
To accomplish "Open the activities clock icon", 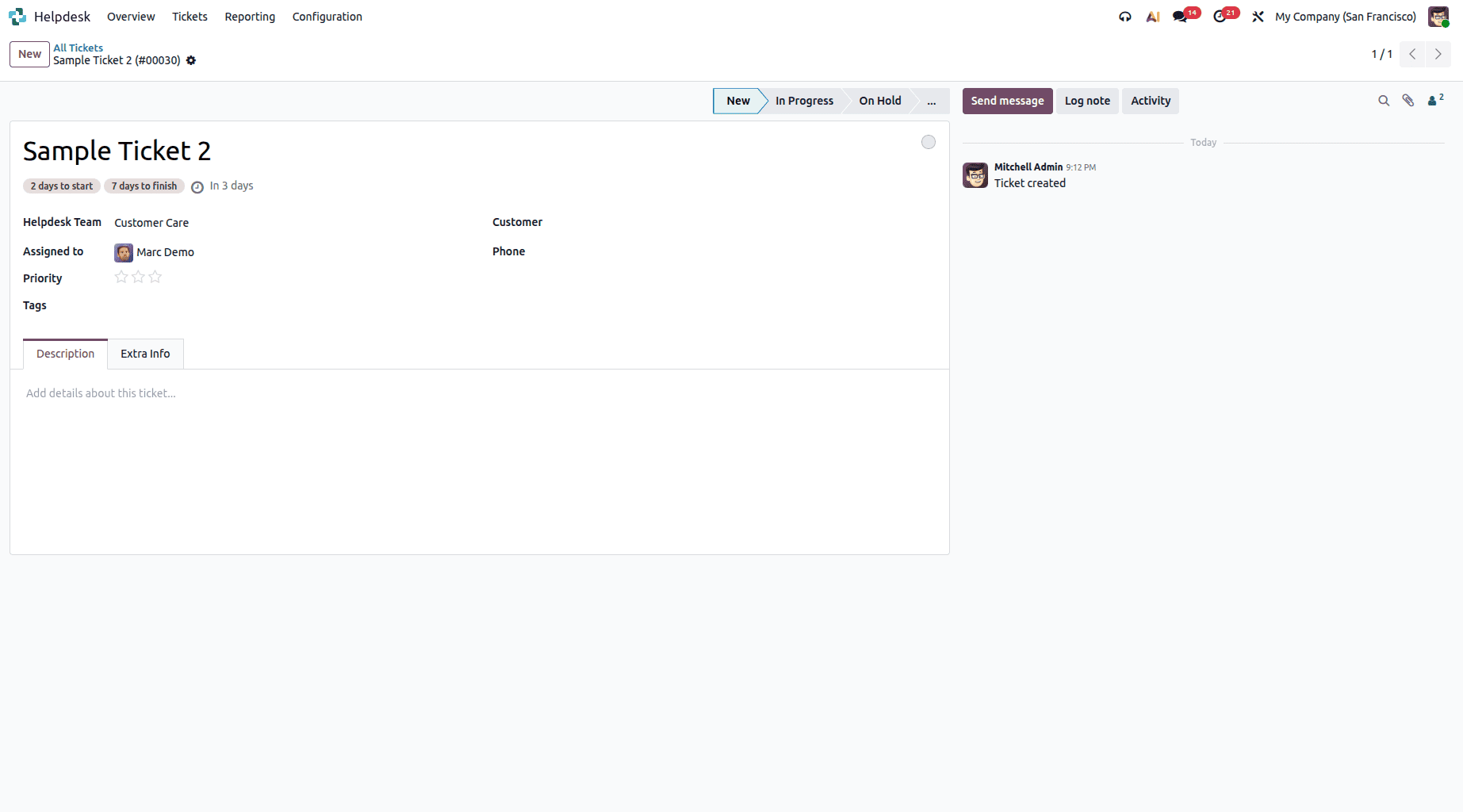I will (x=1221, y=17).
